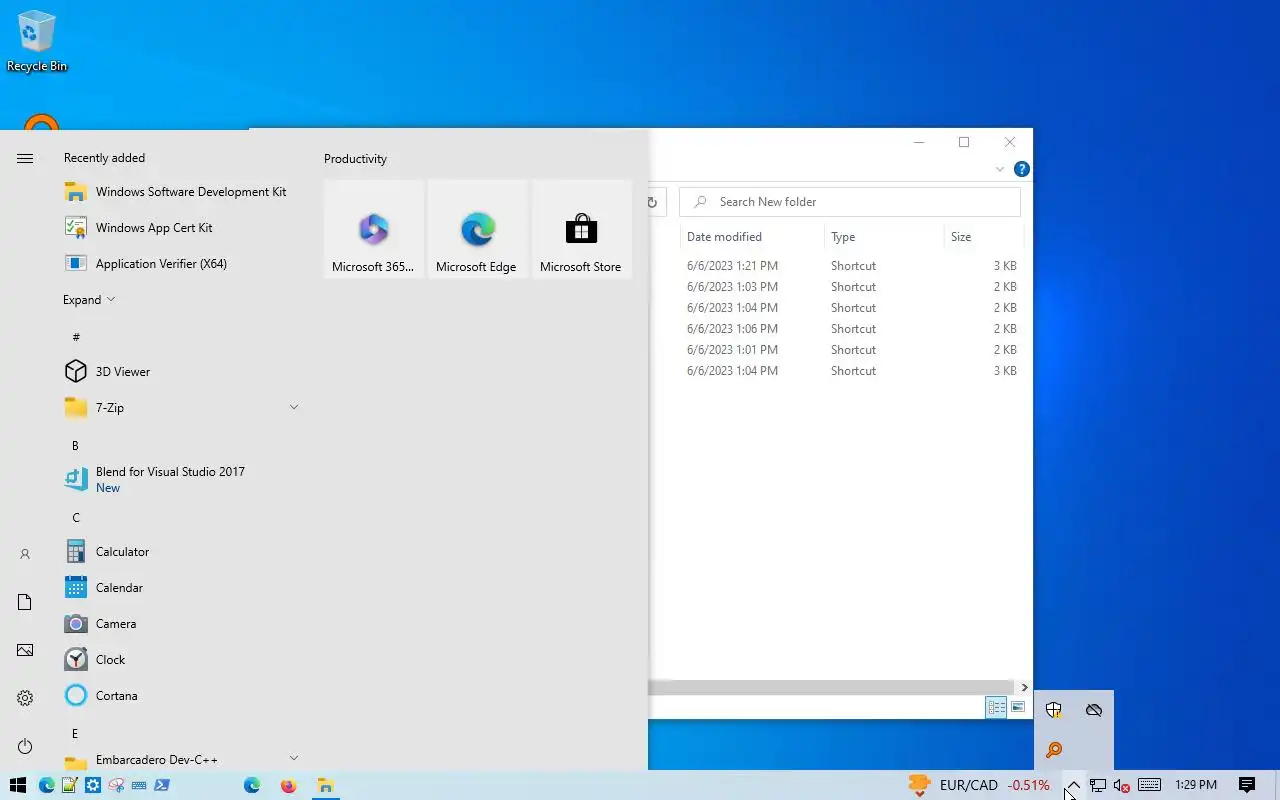Jump via the # letter header

(76, 337)
